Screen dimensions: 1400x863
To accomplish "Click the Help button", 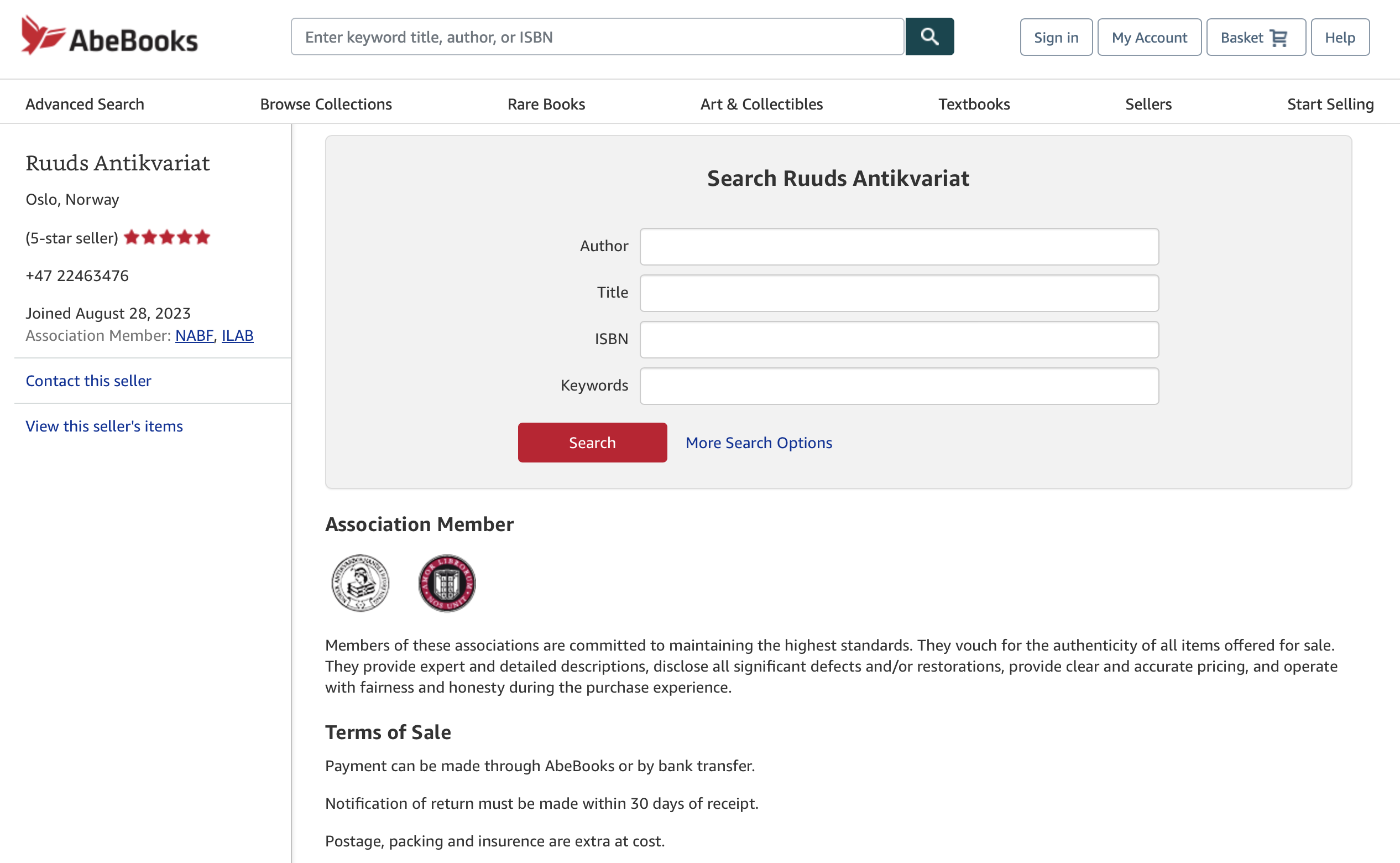I will pos(1340,37).
